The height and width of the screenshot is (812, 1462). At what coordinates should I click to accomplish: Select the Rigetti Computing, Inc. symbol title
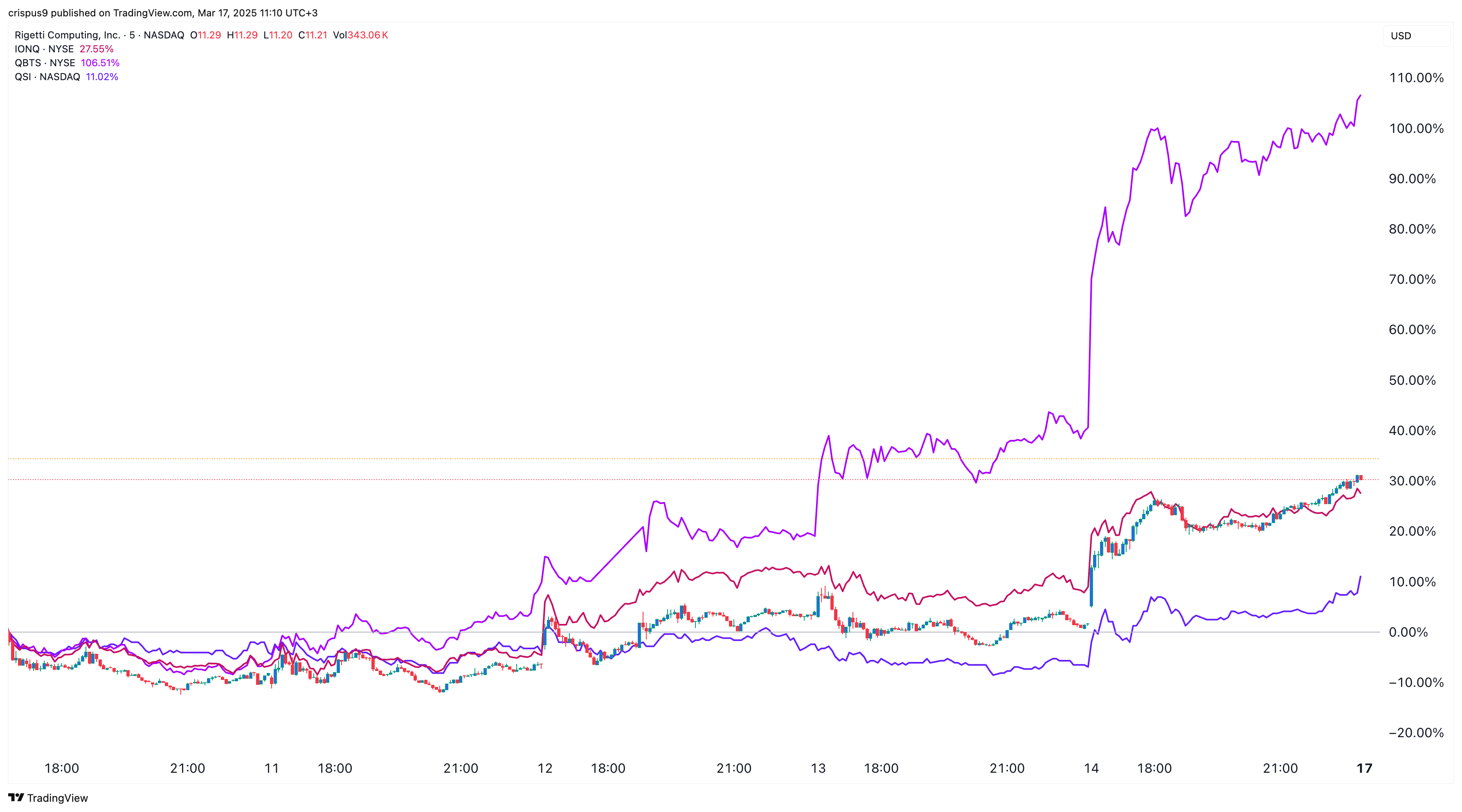[x=67, y=35]
